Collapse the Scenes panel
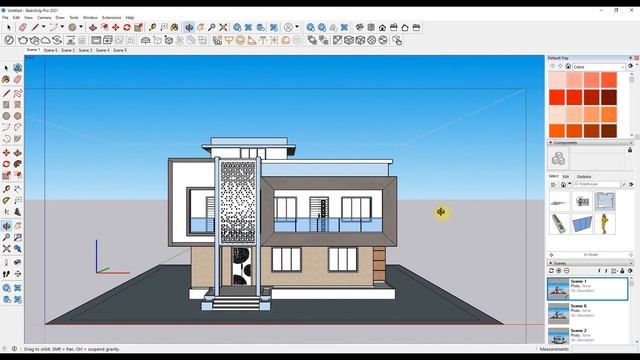640x360 pixels. tap(551, 263)
